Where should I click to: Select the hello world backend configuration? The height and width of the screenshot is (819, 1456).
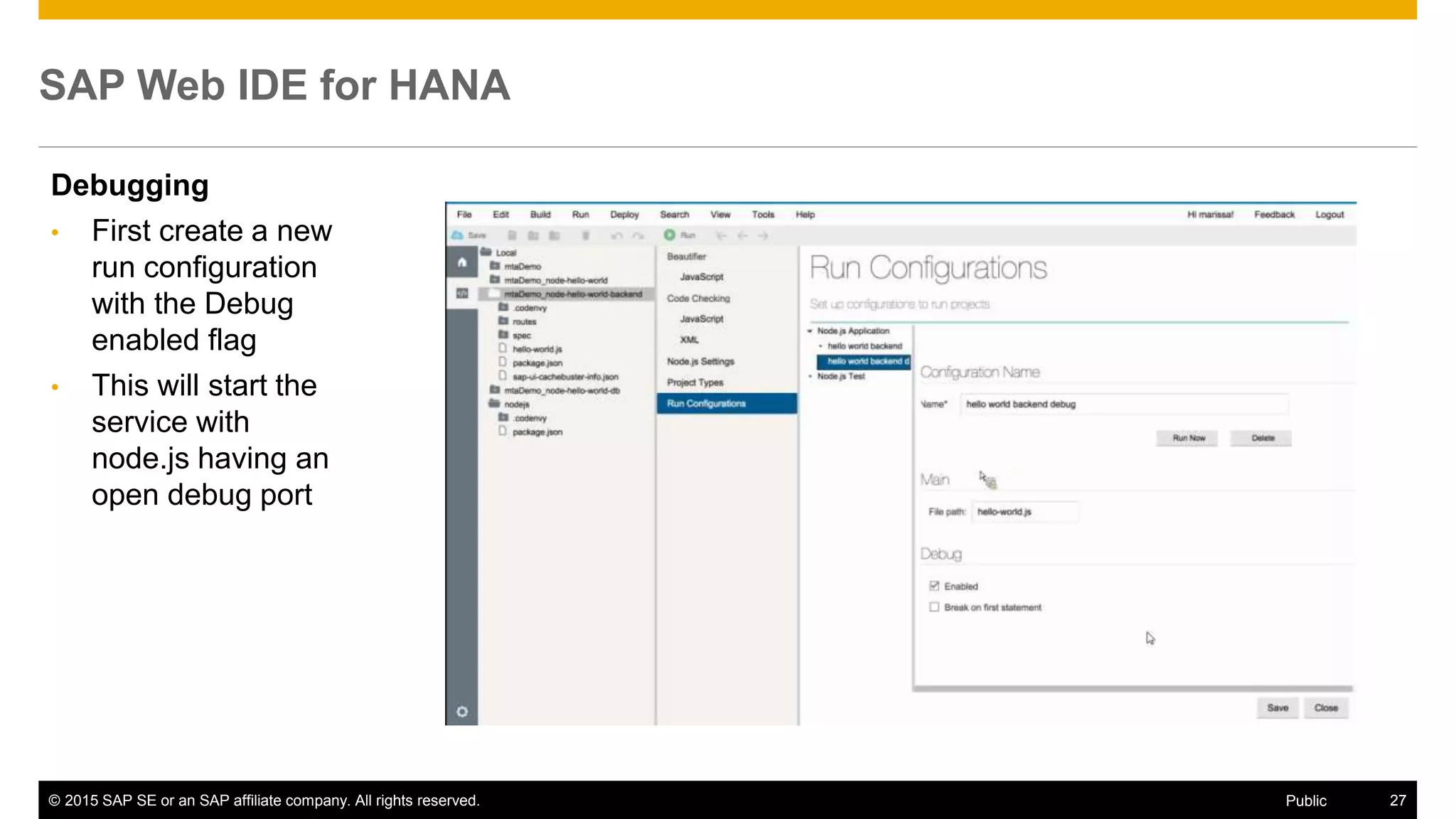click(864, 346)
